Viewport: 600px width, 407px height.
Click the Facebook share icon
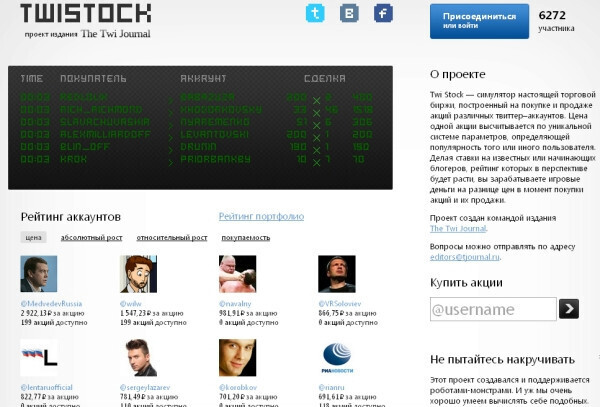click(x=382, y=14)
